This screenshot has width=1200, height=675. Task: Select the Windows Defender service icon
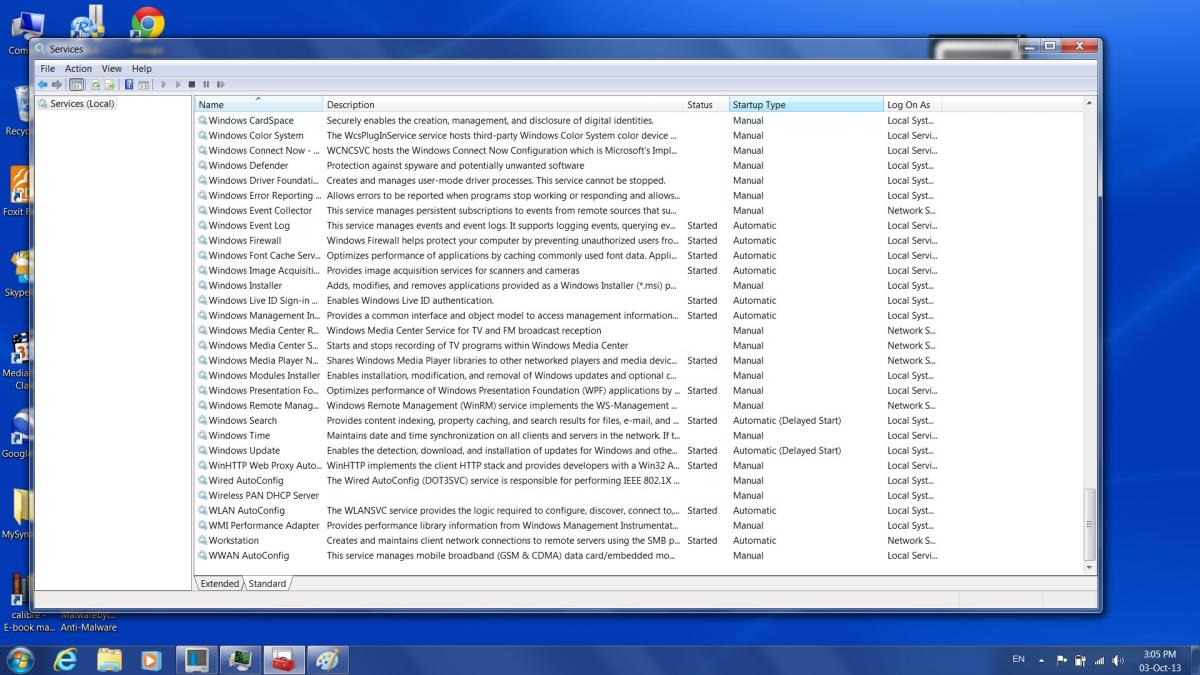click(x=203, y=166)
